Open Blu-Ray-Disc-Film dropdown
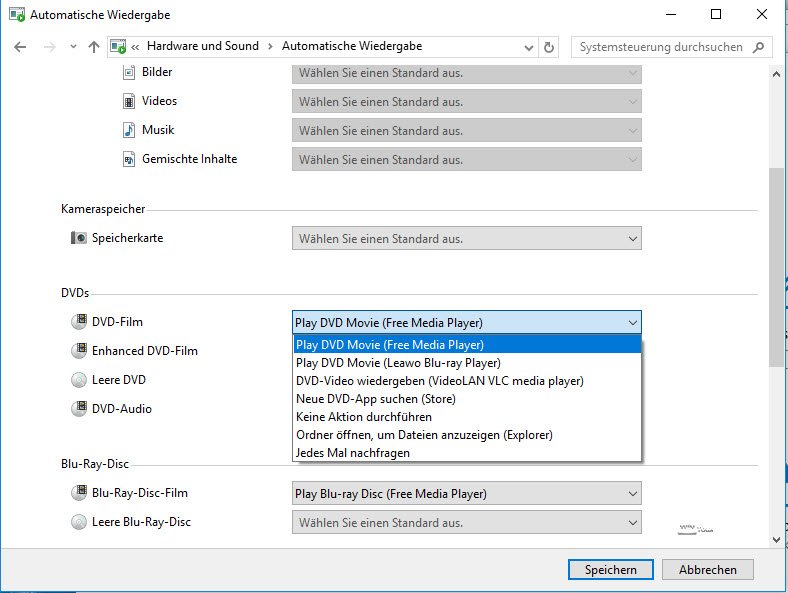Screen dimensions: 788x593 [x=466, y=493]
